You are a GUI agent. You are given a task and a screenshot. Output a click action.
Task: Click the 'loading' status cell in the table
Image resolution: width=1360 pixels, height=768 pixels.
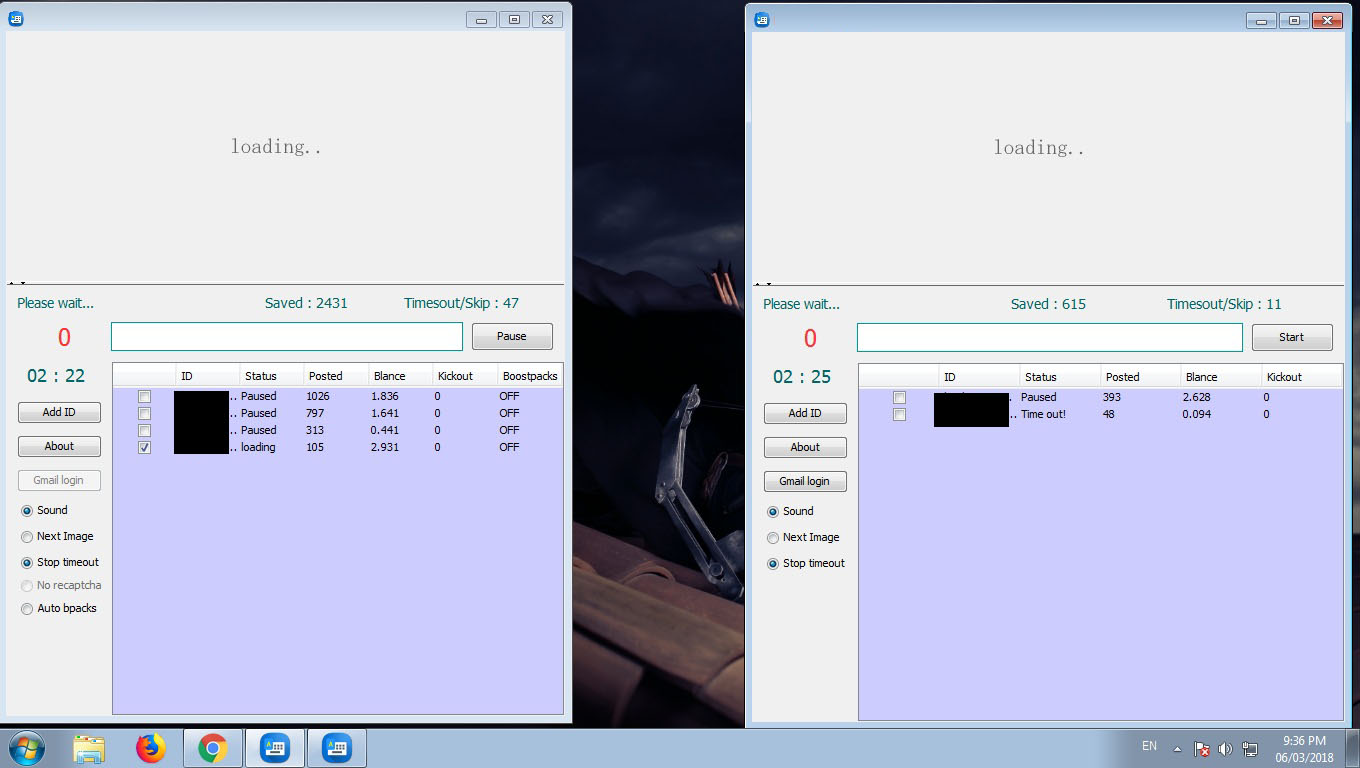click(258, 448)
